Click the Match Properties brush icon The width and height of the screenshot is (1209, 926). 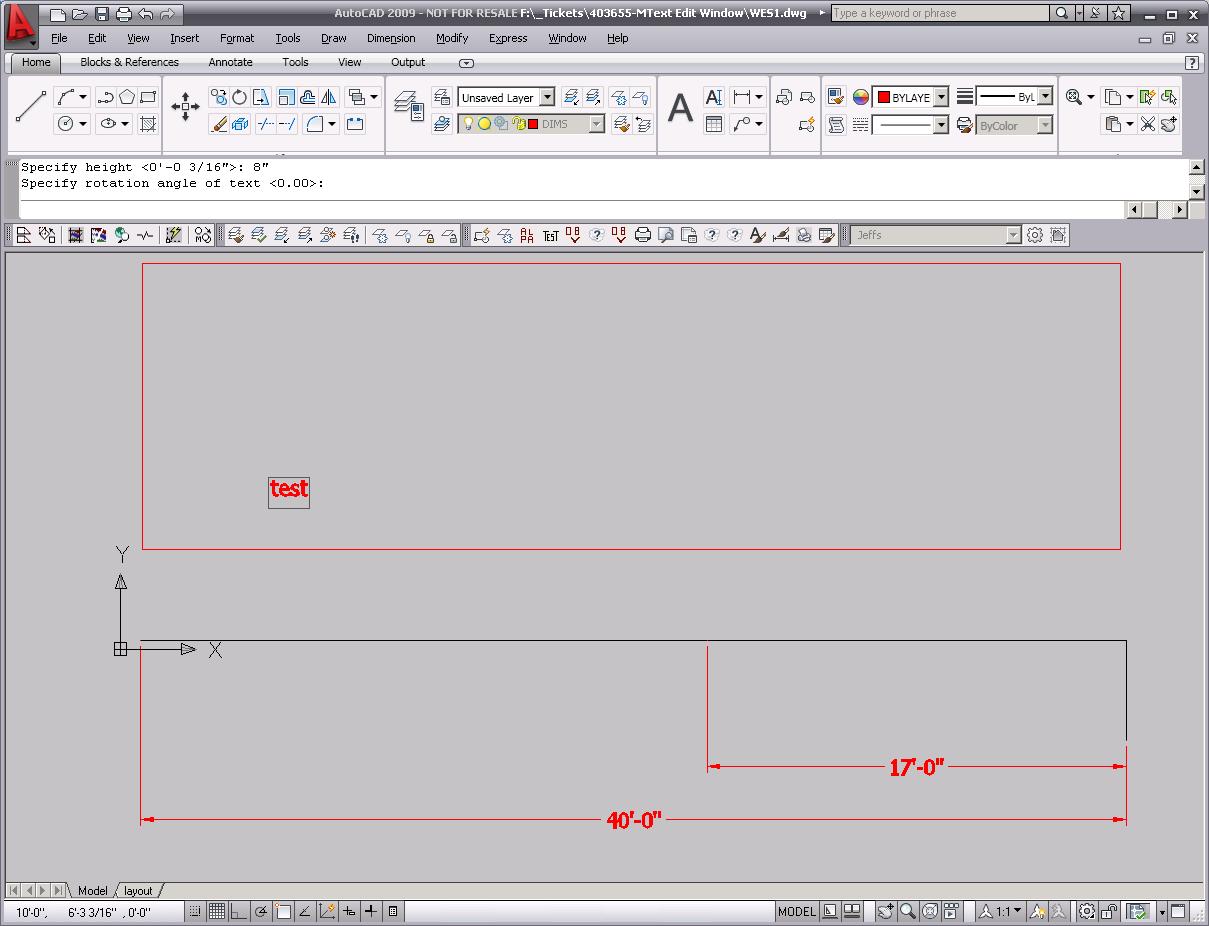836,97
